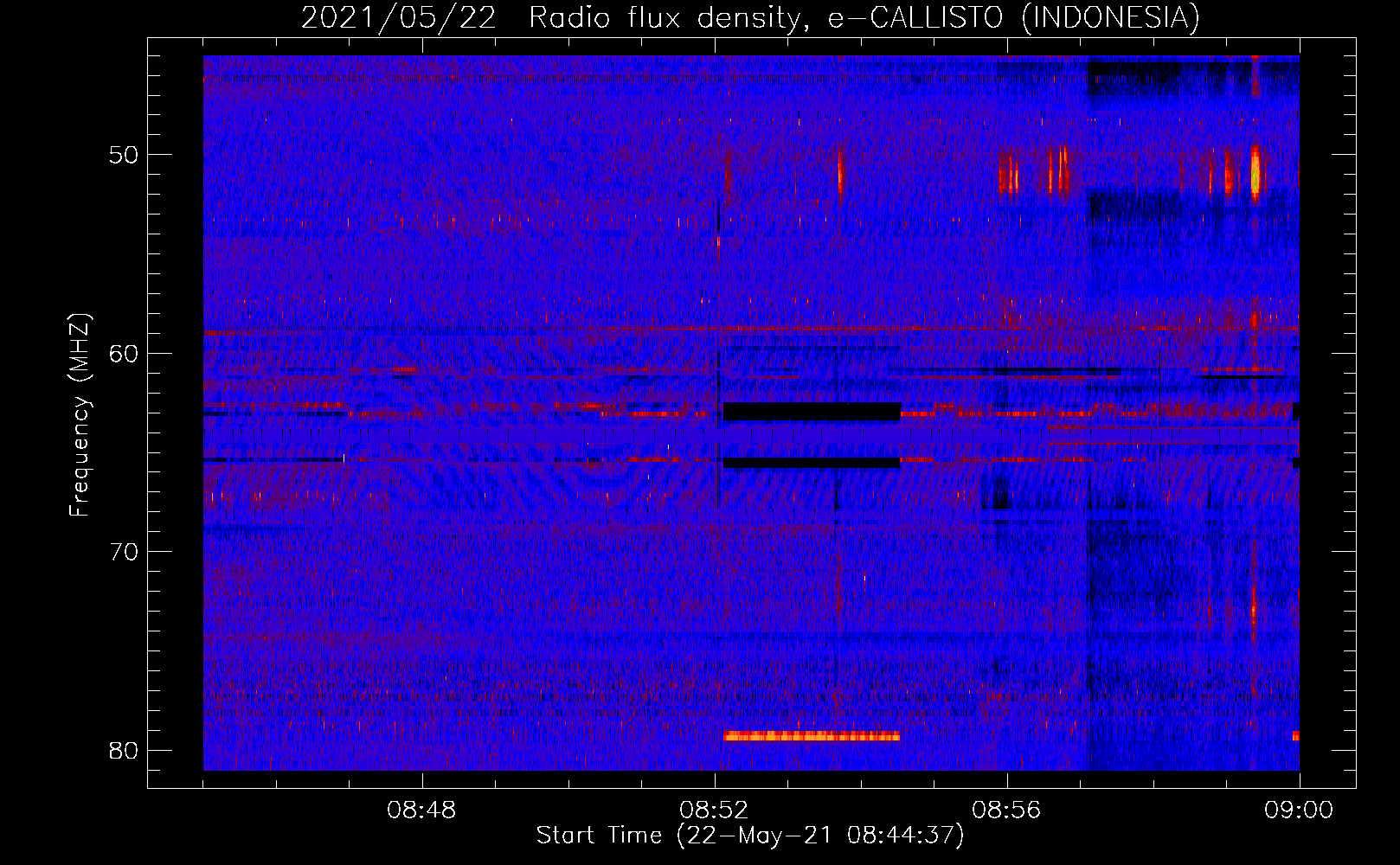Click the 80 frequency tick label
The width and height of the screenshot is (1400, 865).
click(x=124, y=750)
